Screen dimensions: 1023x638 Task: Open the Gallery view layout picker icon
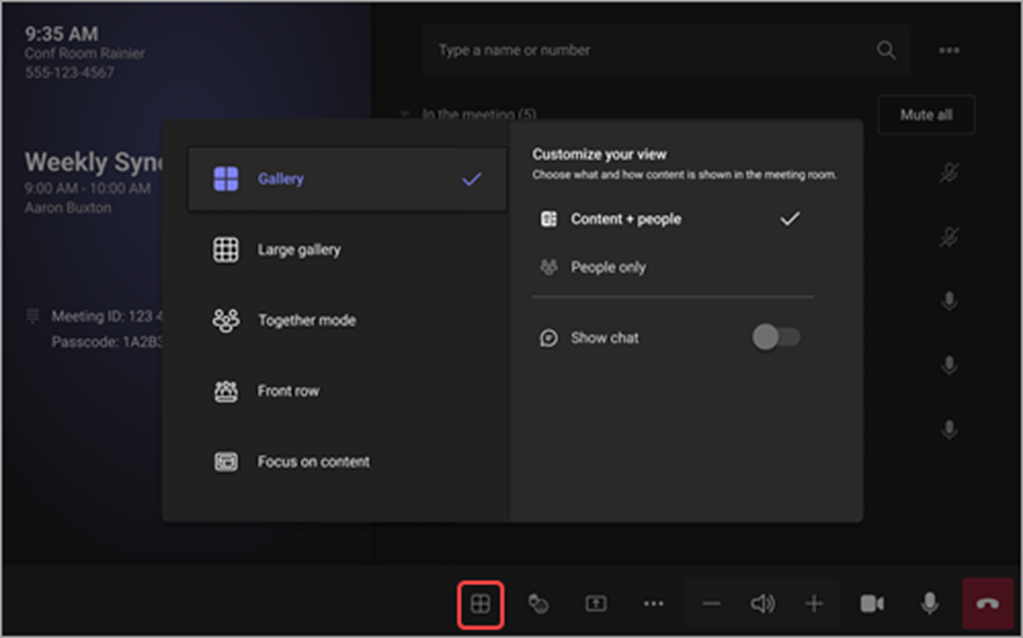pyautogui.click(x=483, y=603)
